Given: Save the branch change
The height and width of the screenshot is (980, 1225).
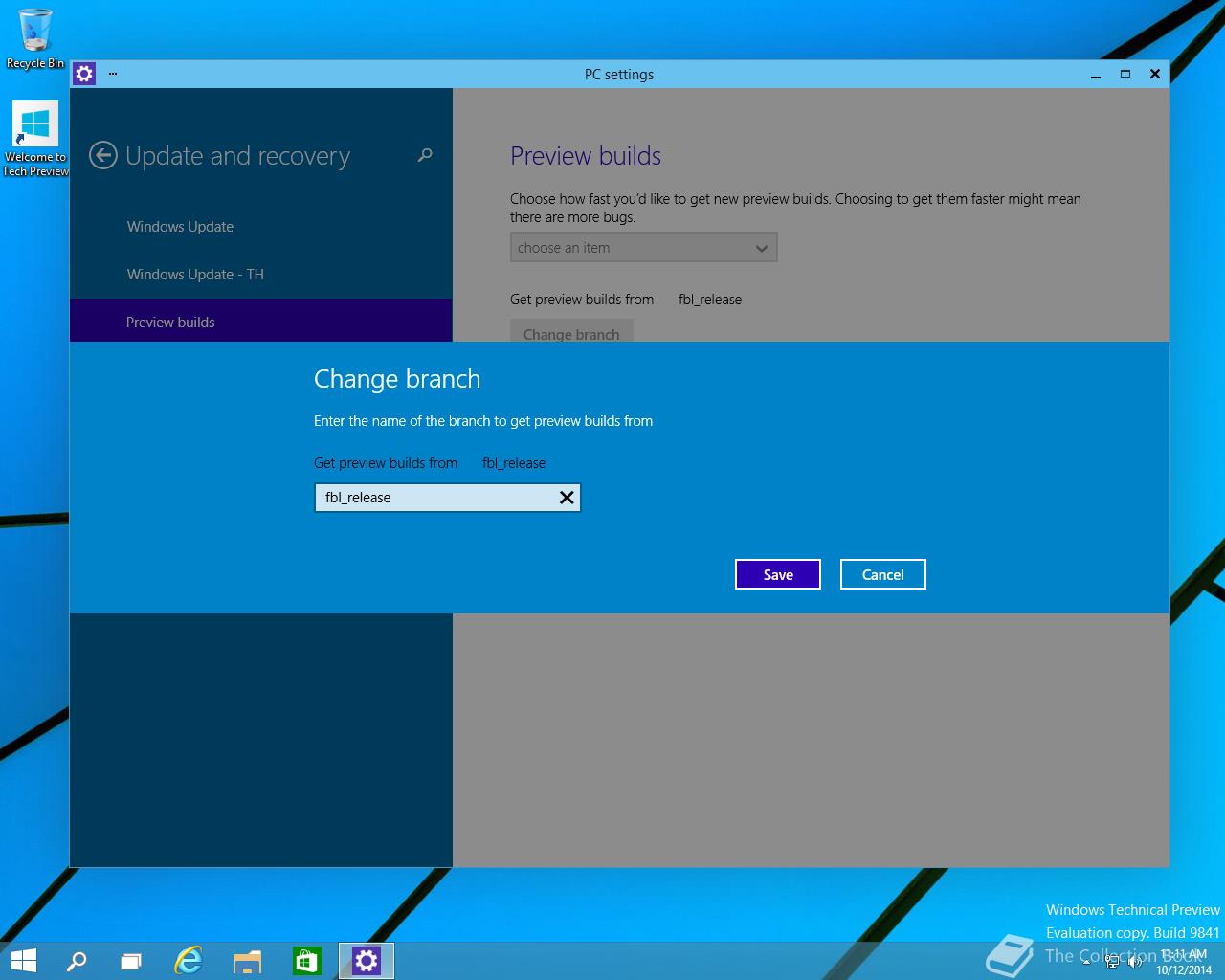Looking at the screenshot, I should click(778, 574).
